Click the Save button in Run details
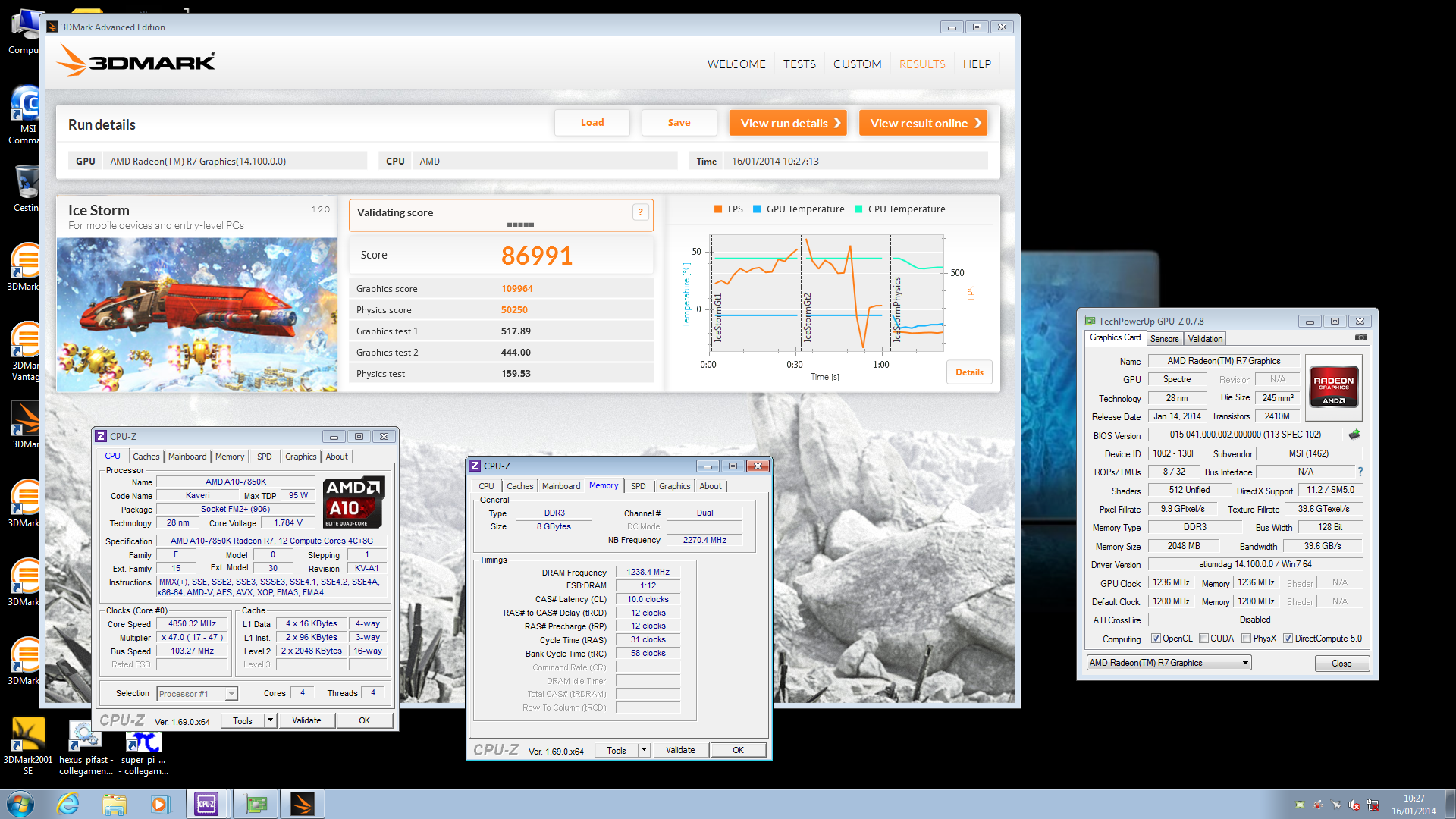Screen dimensions: 1456x819 679,123
